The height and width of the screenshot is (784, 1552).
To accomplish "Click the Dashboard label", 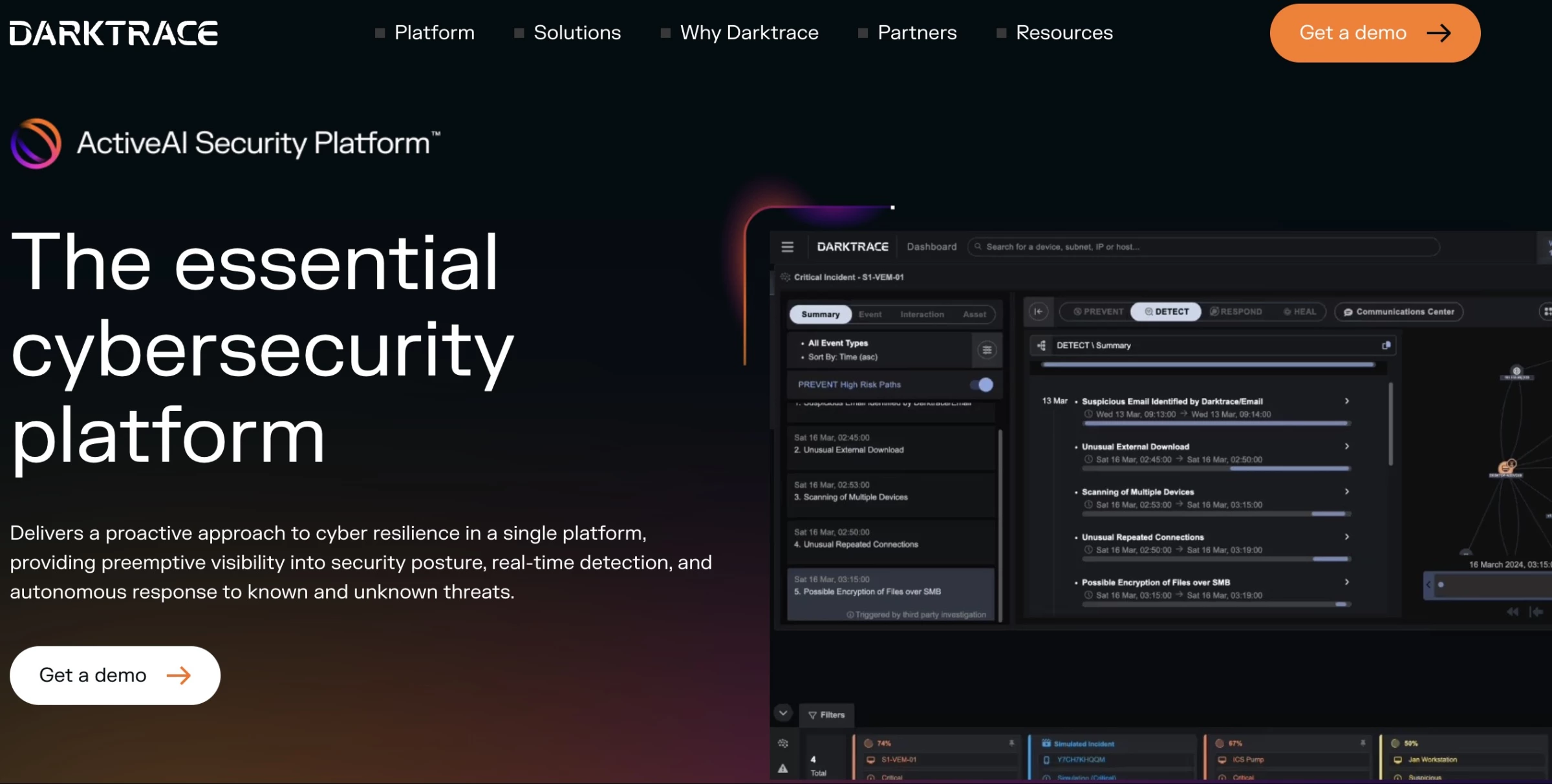I will (931, 247).
